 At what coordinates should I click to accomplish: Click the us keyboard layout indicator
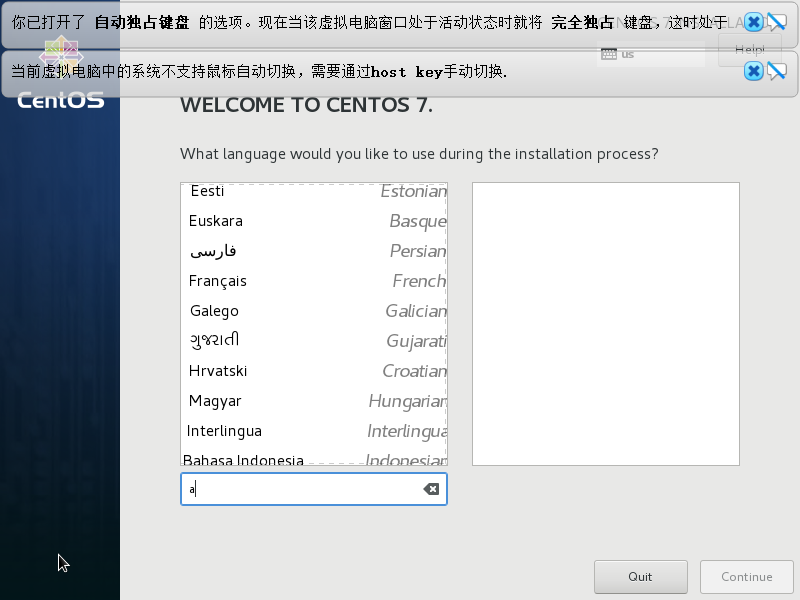651,54
